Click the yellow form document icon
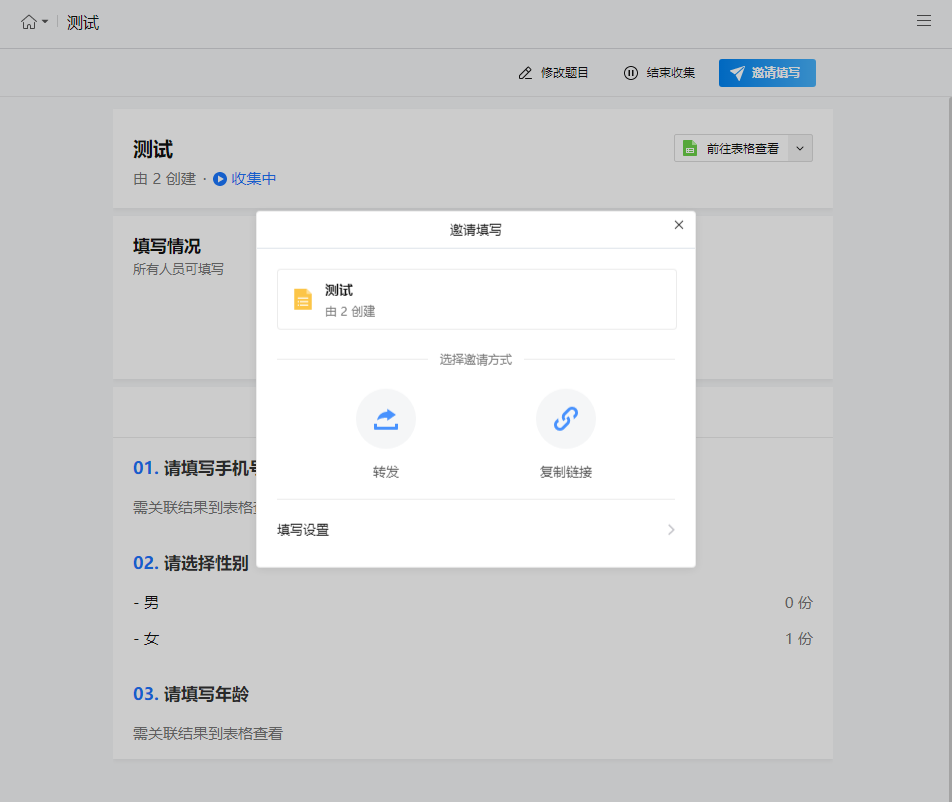The width and height of the screenshot is (952, 802). pyautogui.click(x=303, y=300)
